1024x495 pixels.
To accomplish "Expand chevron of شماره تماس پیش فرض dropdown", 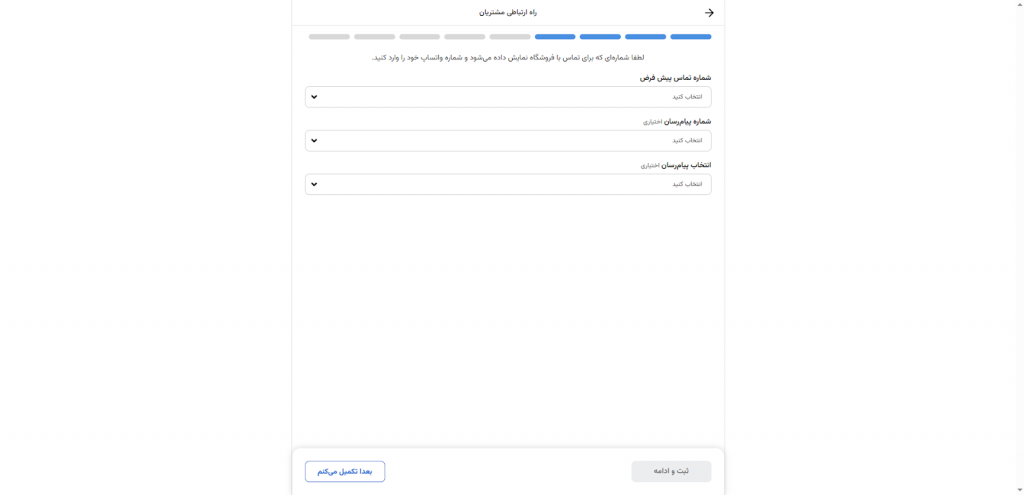I will 314,97.
